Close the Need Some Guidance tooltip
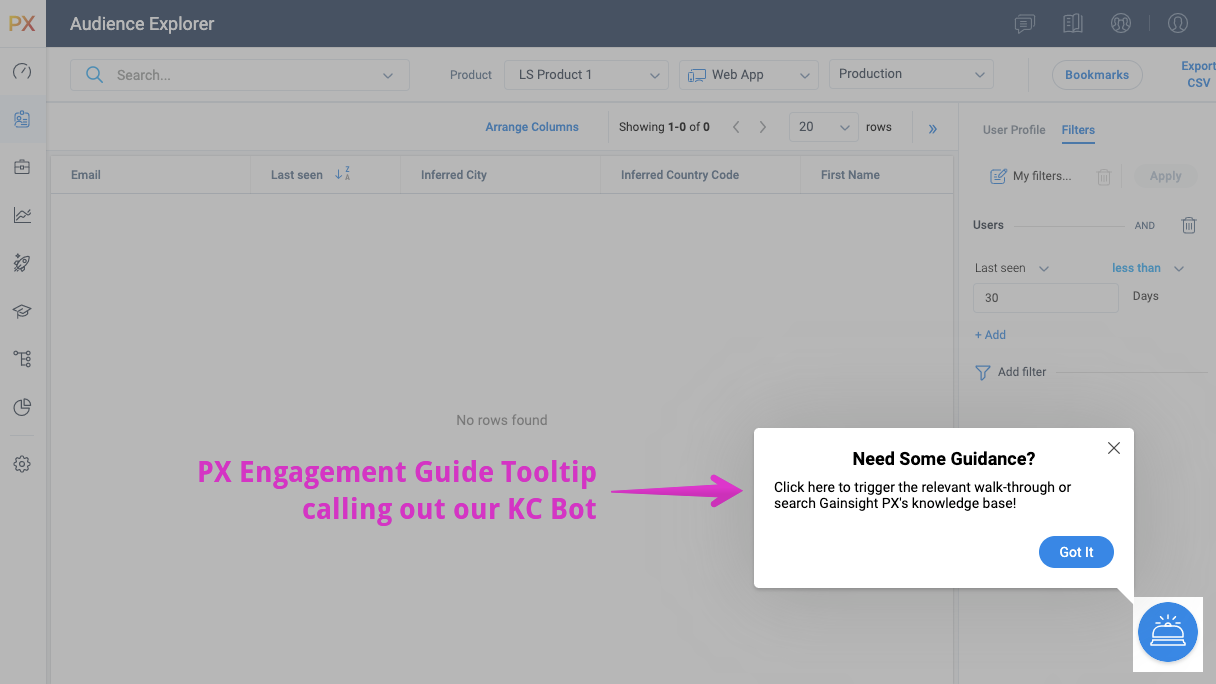1216x684 pixels. point(1114,448)
